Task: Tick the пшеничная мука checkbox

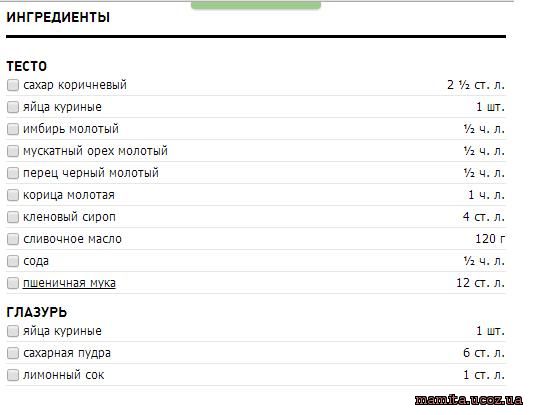Action: point(13,283)
